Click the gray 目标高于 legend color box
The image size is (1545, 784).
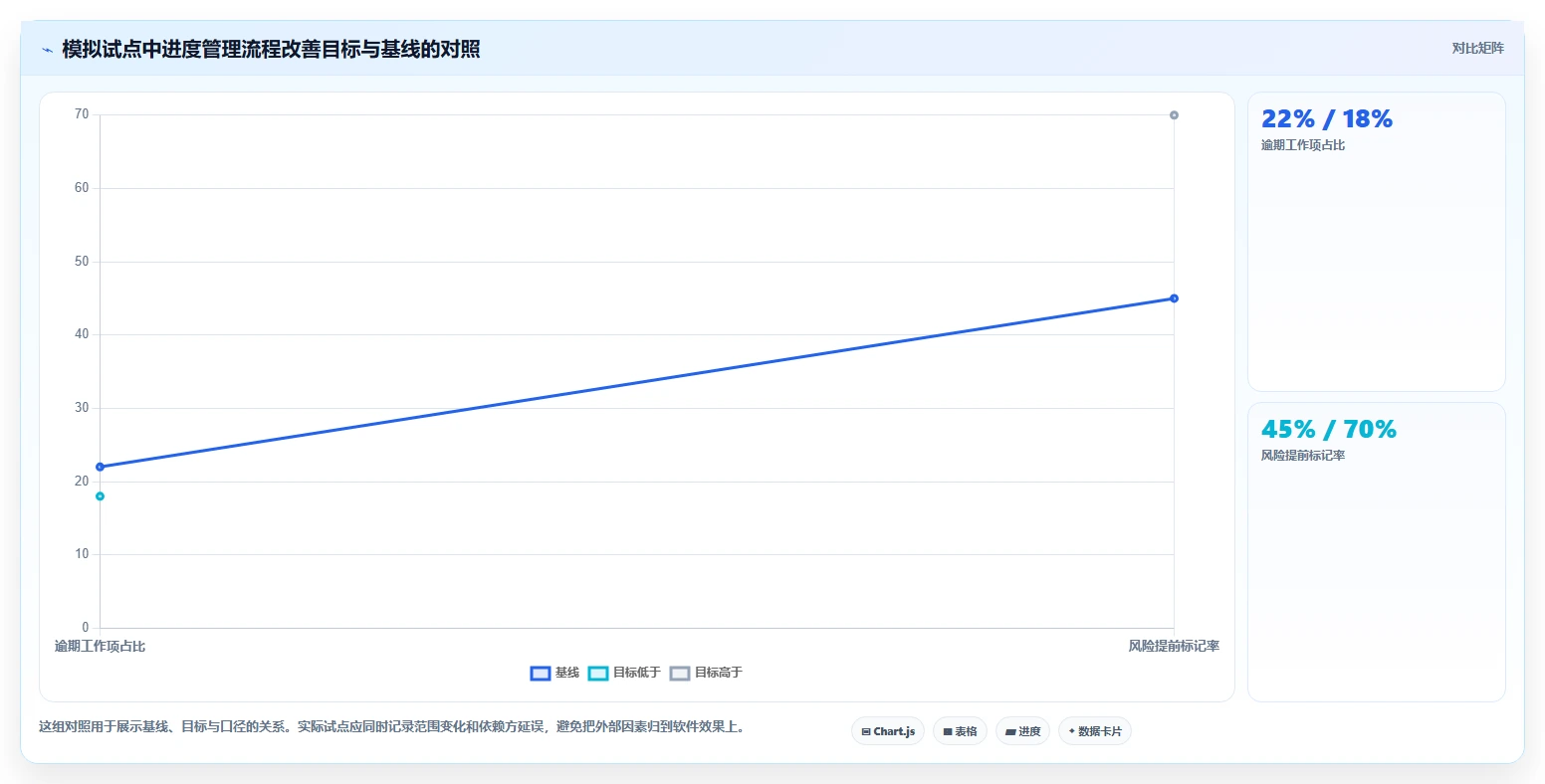(680, 674)
